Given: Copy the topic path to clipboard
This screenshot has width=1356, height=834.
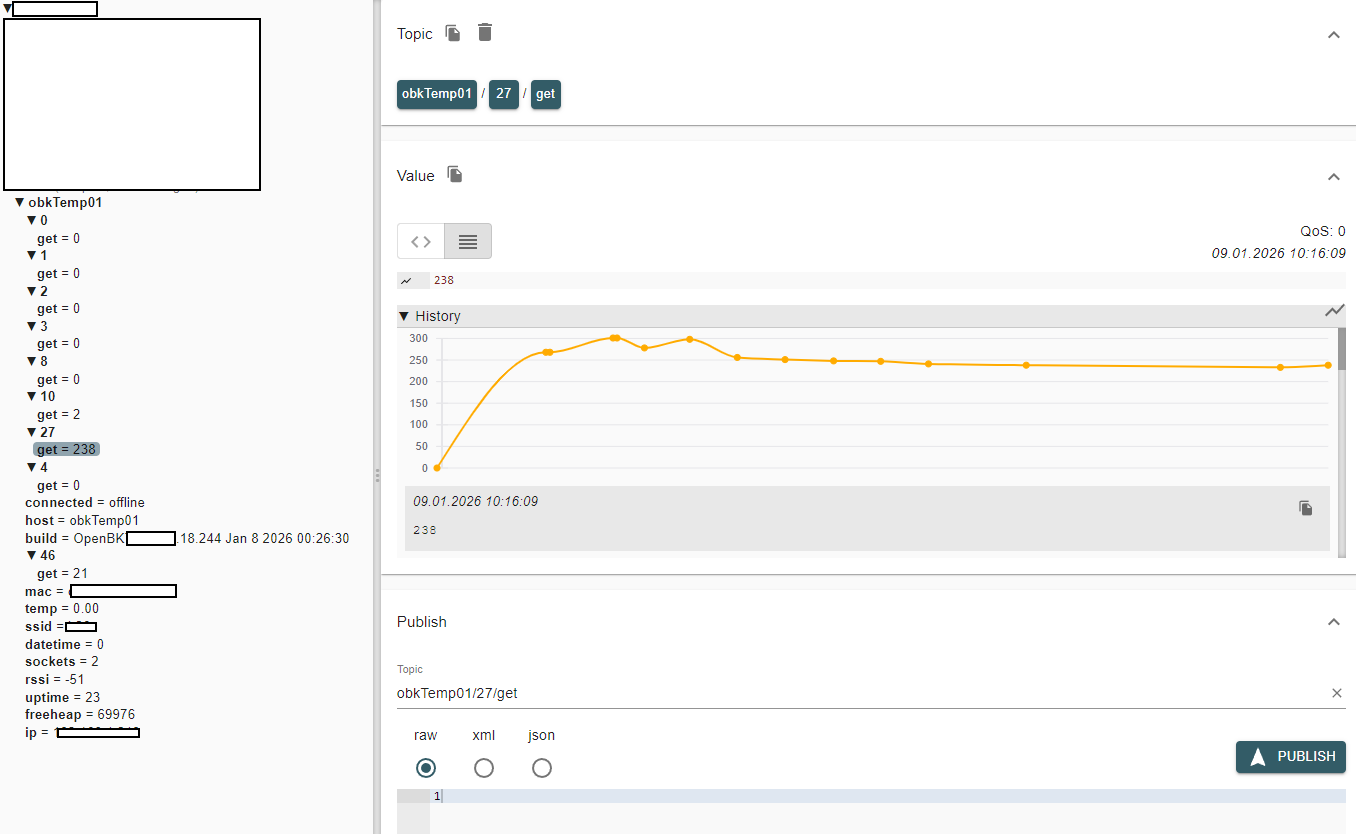Looking at the screenshot, I should click(x=453, y=33).
